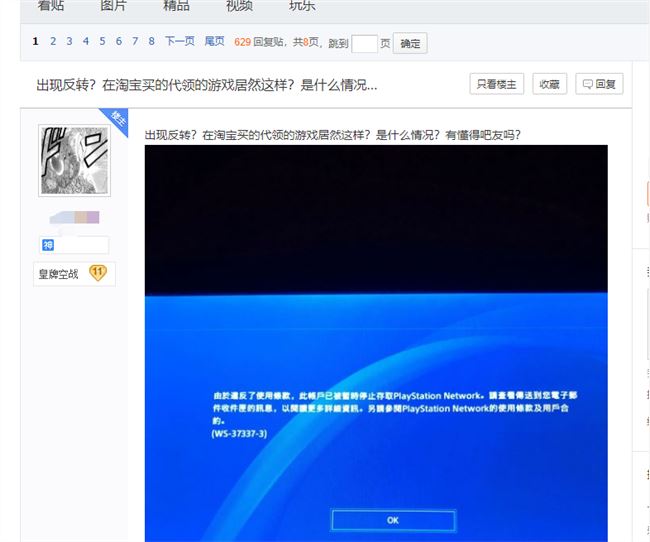Screen dimensions: 650x542
Task: Click the blue badge icon below username
Action: [x=48, y=245]
